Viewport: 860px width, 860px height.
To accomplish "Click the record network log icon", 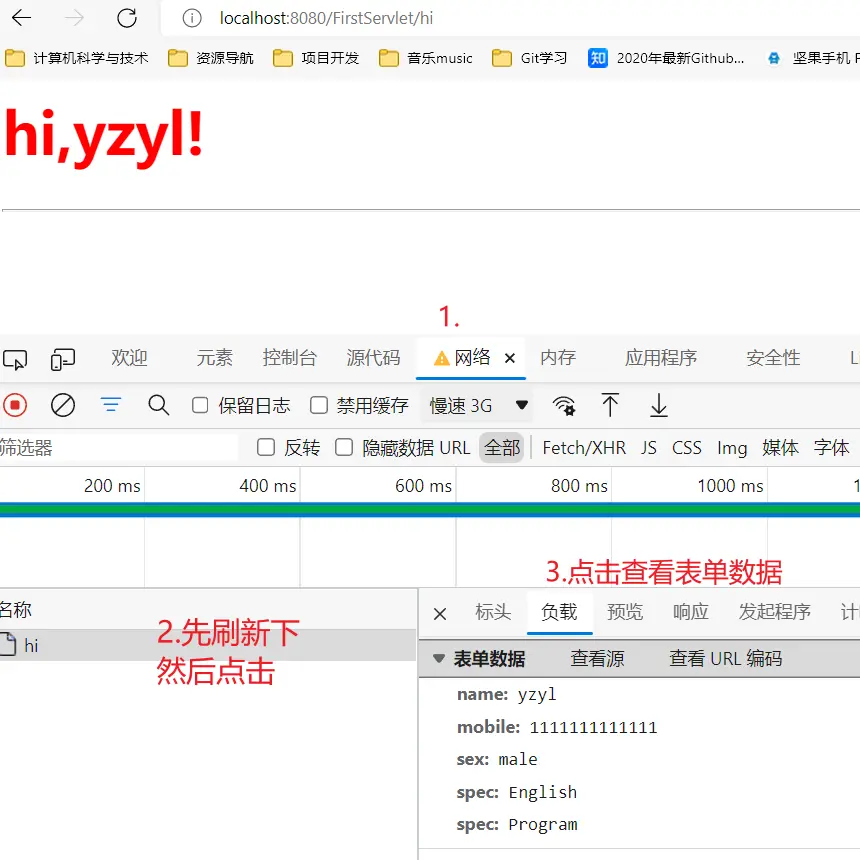I will click(x=14, y=405).
